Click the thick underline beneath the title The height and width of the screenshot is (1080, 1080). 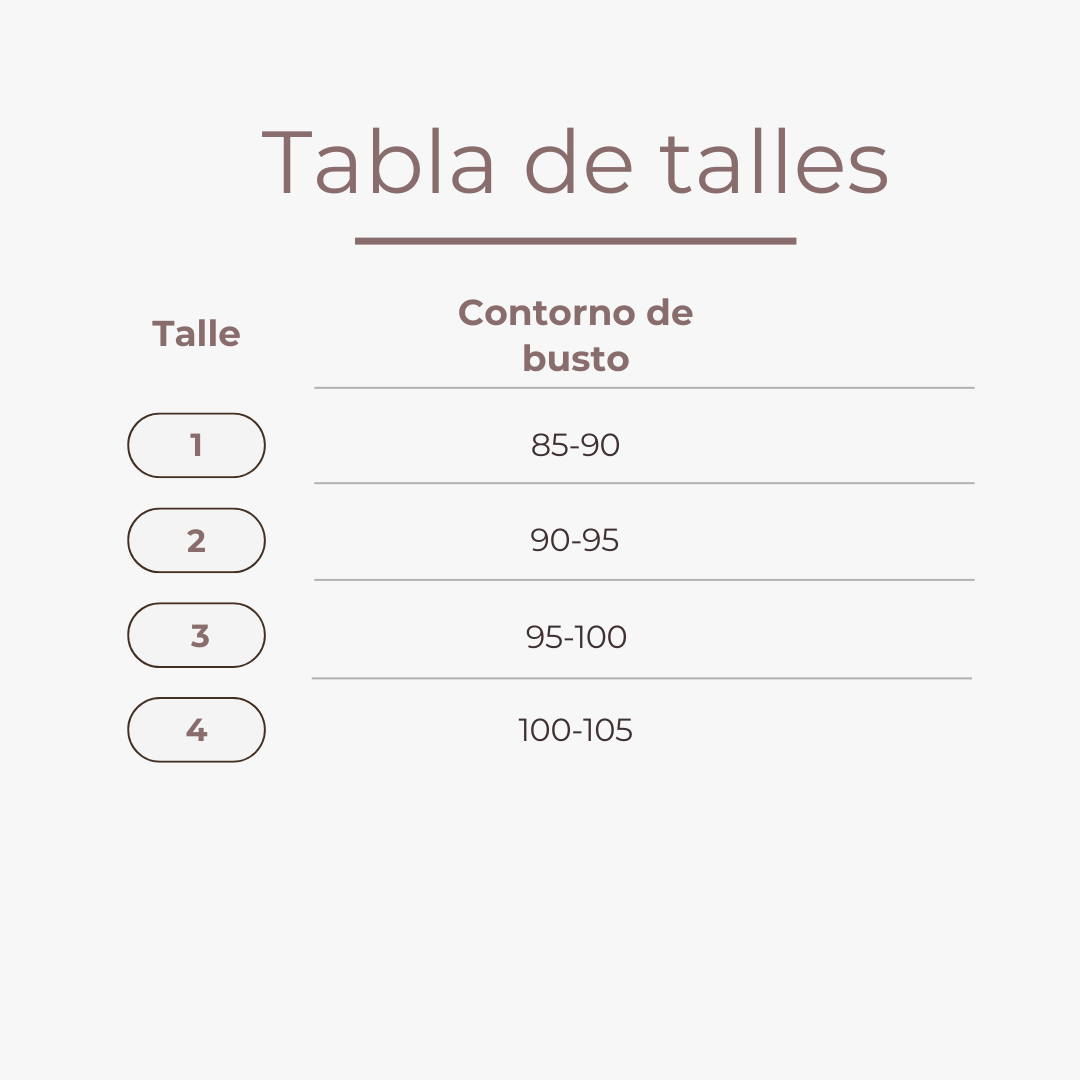[575, 241]
